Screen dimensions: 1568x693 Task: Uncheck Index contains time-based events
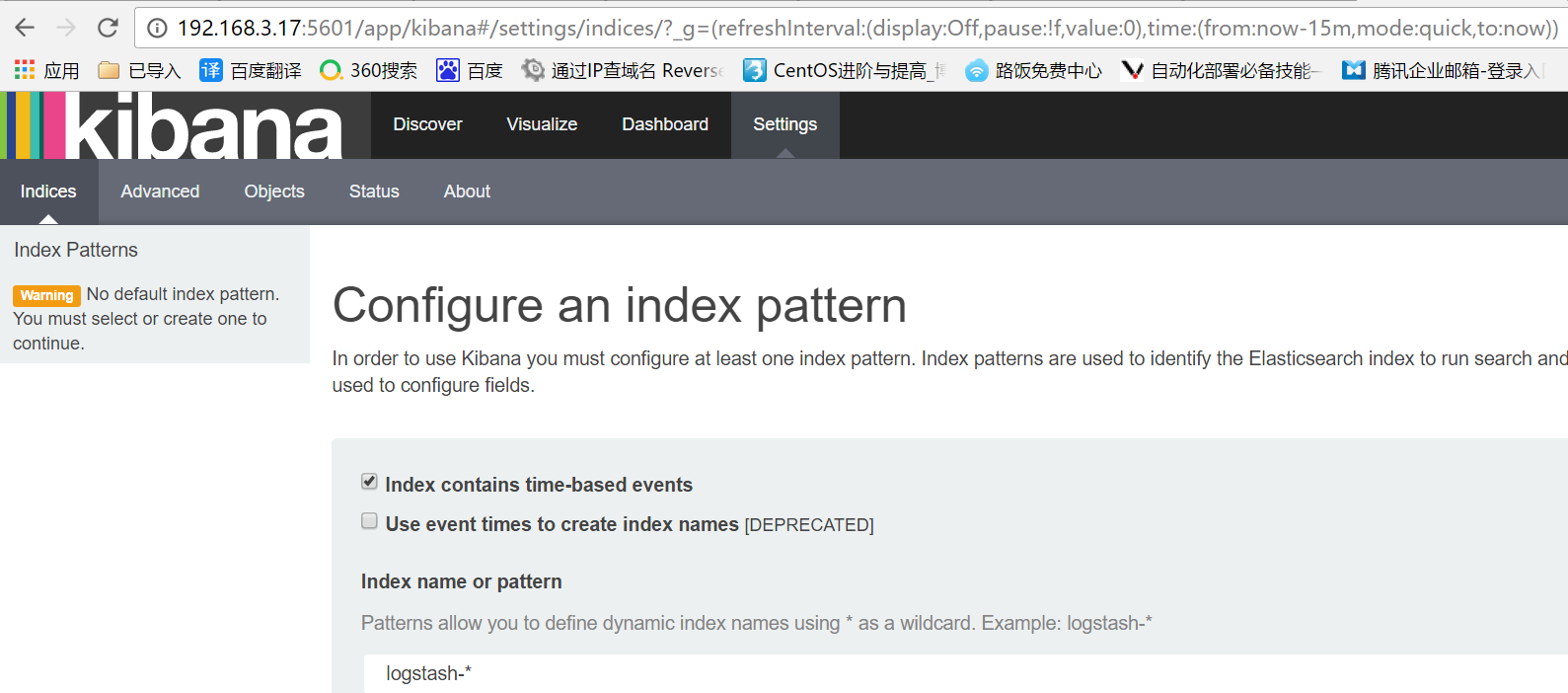[x=369, y=482]
